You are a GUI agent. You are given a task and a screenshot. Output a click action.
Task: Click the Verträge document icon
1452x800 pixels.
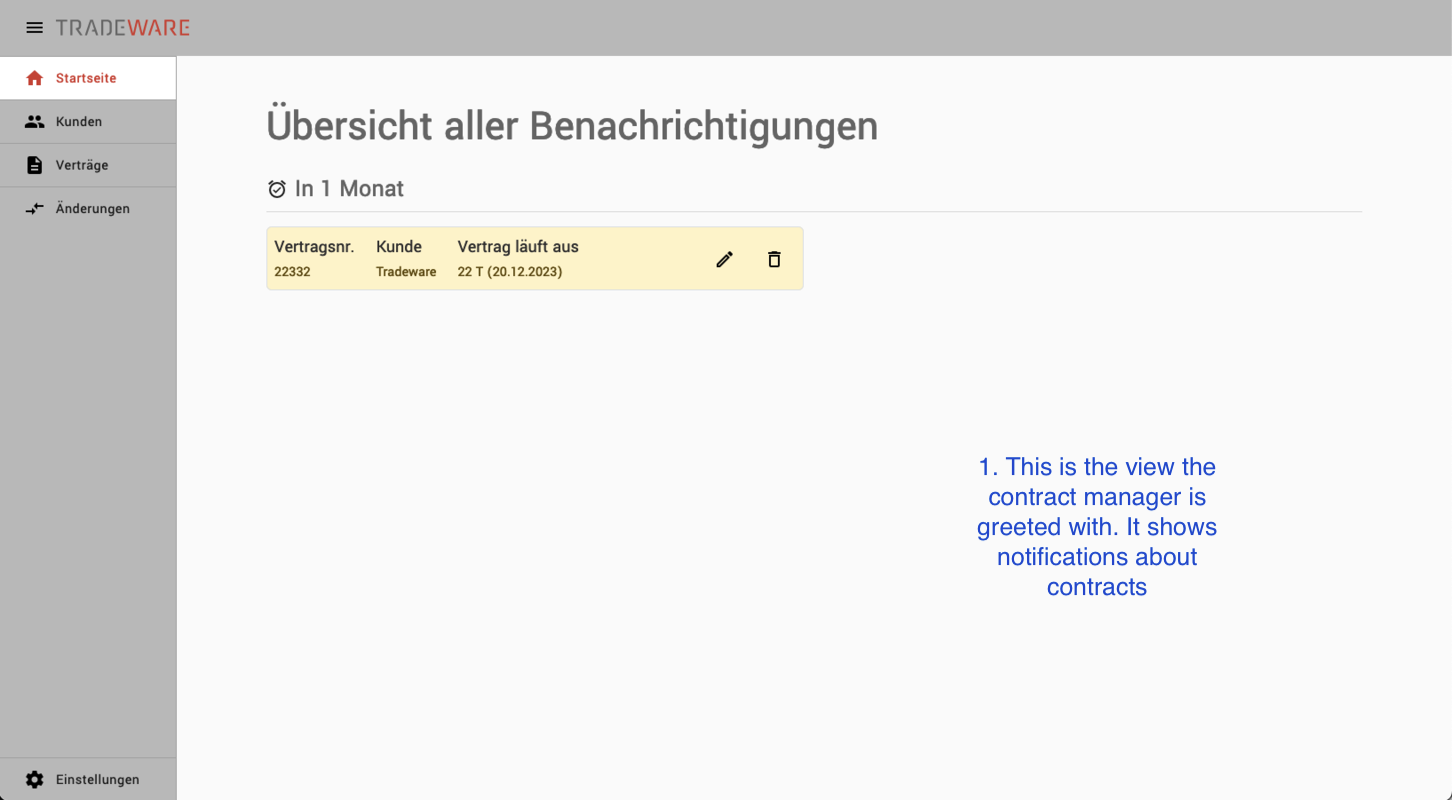[x=35, y=165]
